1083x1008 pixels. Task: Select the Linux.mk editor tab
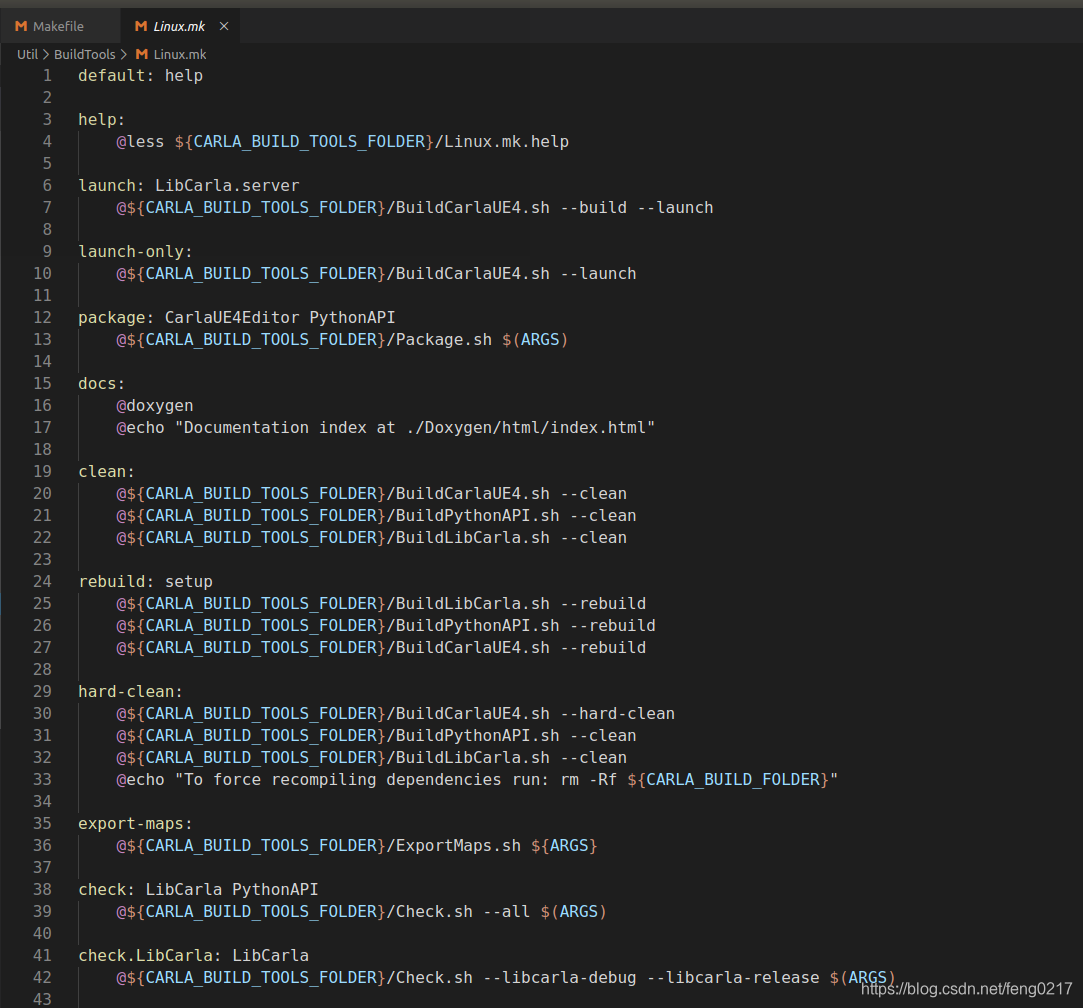click(179, 26)
